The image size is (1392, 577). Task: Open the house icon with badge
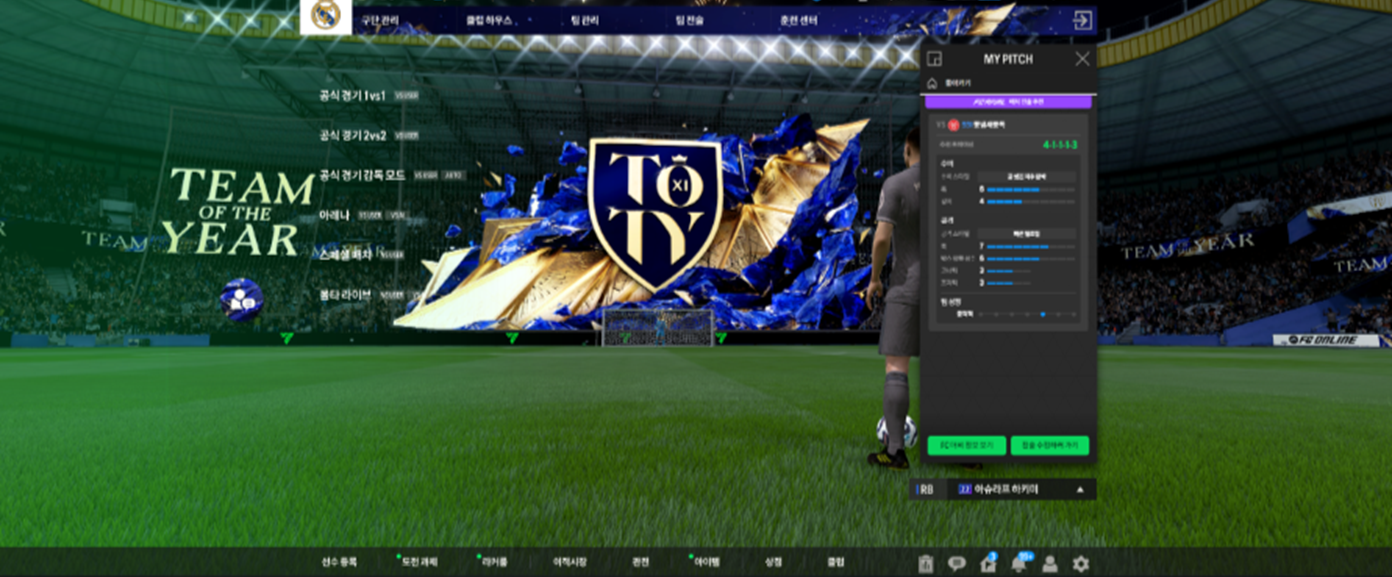tap(988, 563)
